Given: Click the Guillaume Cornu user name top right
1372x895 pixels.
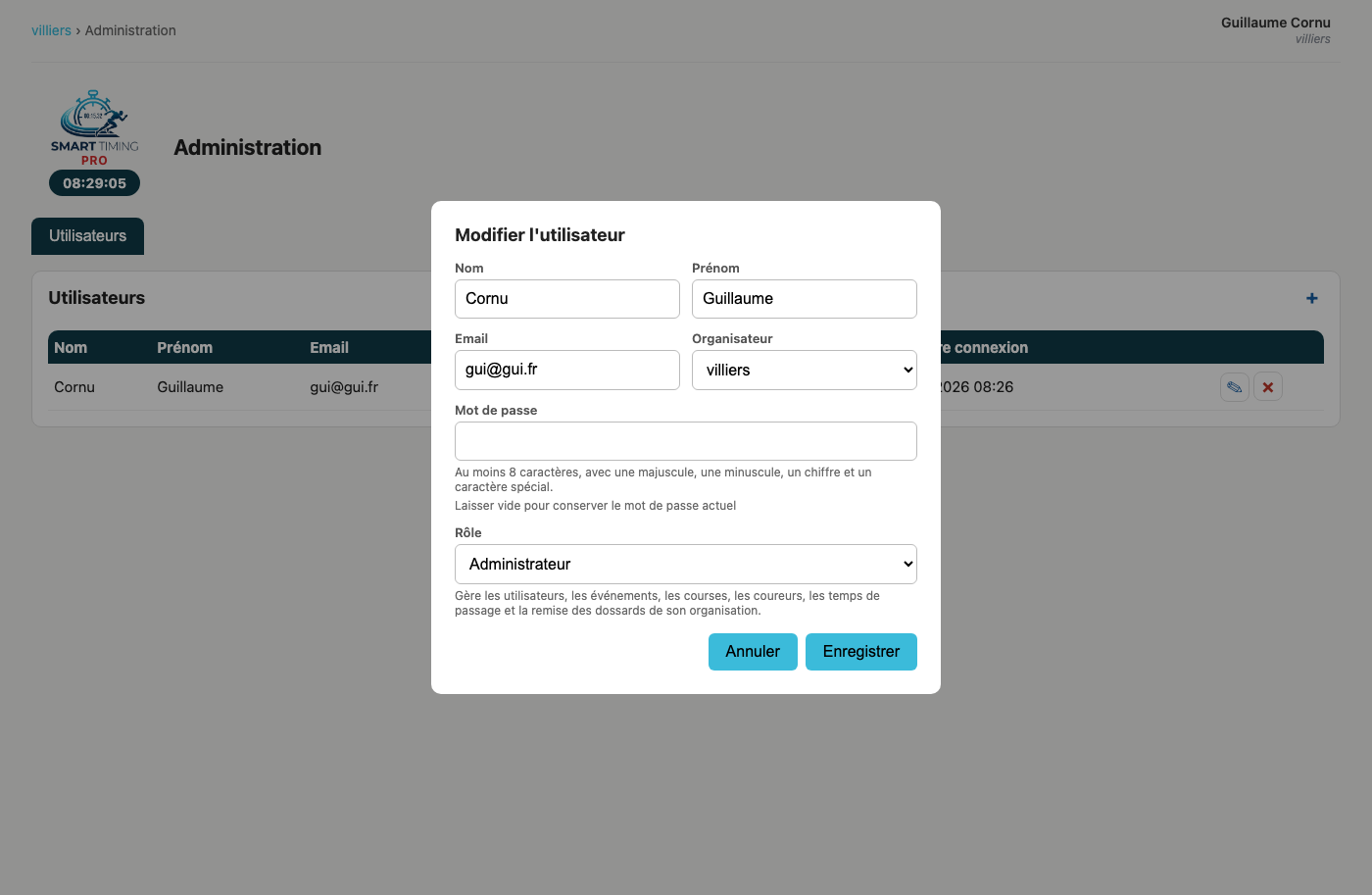Looking at the screenshot, I should coord(1276,23).
